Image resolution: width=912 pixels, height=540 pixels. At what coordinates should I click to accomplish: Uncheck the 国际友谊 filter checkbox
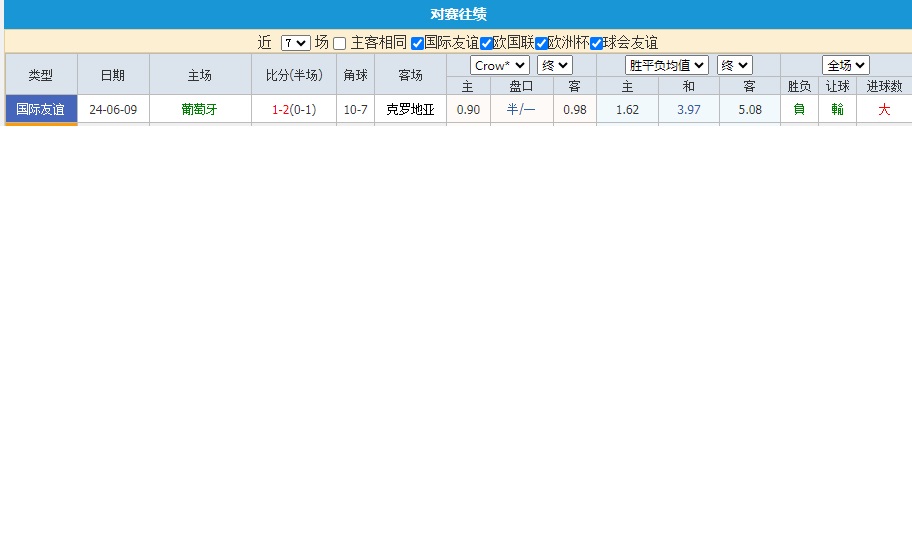[418, 43]
